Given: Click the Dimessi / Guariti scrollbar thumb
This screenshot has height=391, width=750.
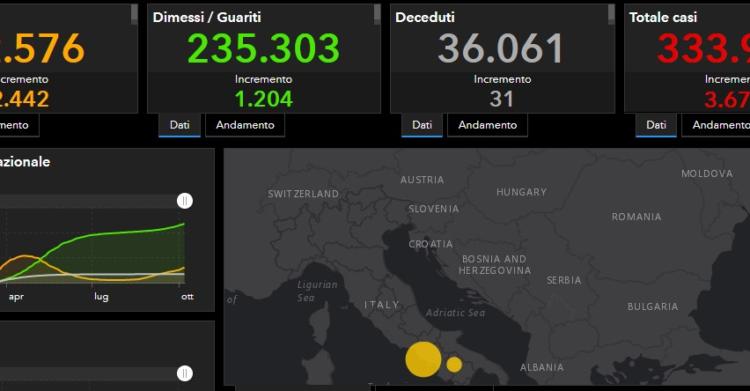Looking at the screenshot, I should [x=377, y=14].
